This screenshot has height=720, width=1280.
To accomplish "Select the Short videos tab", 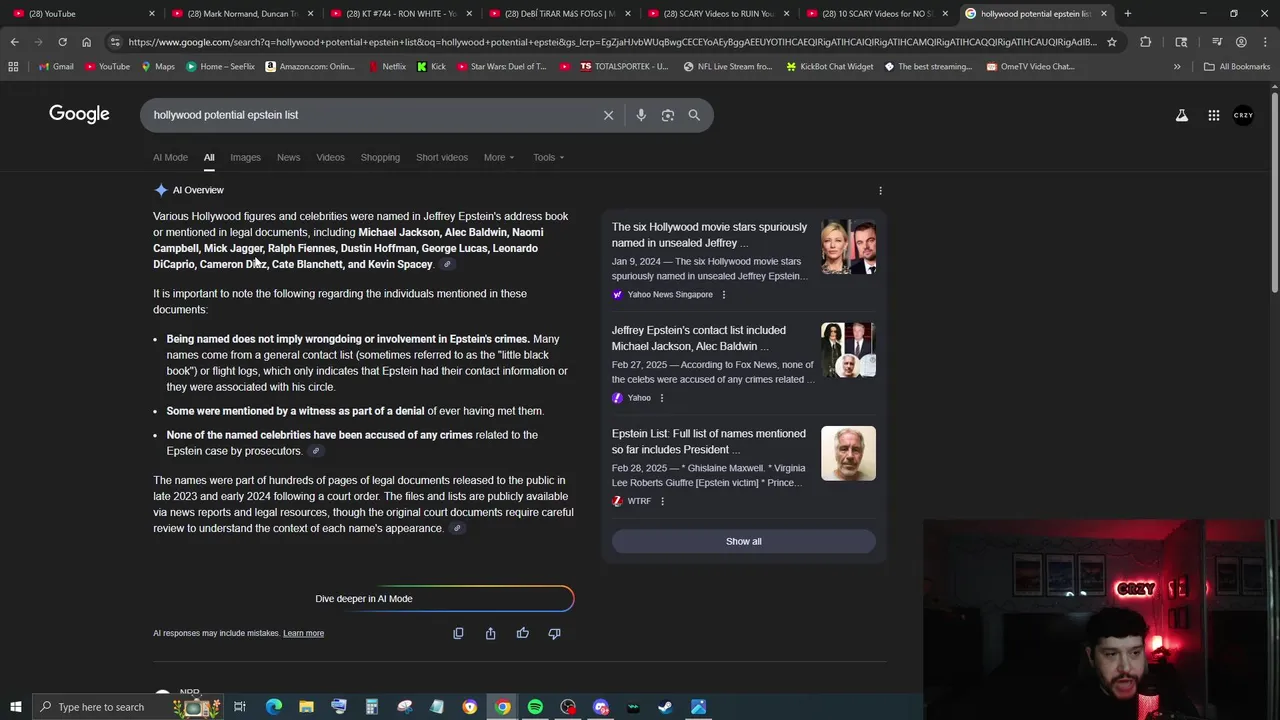I will point(442,157).
